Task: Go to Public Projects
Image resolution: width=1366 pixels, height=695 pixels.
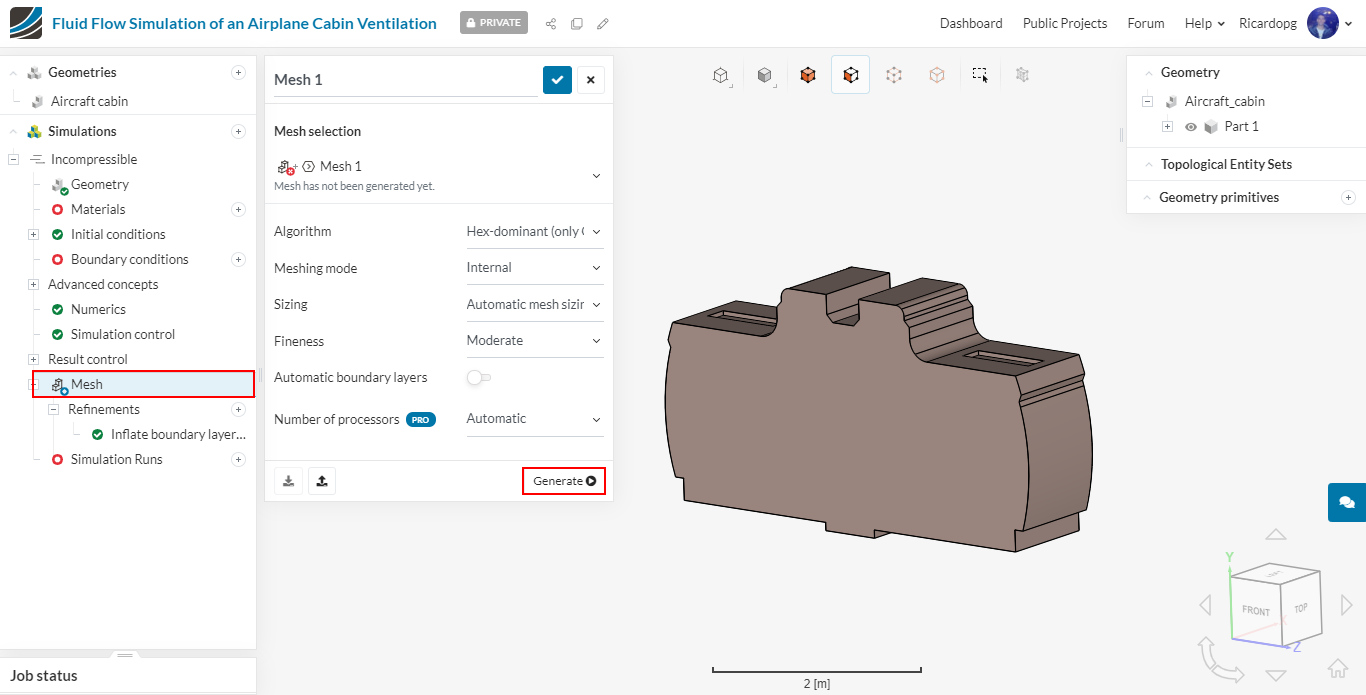Action: (x=1064, y=24)
